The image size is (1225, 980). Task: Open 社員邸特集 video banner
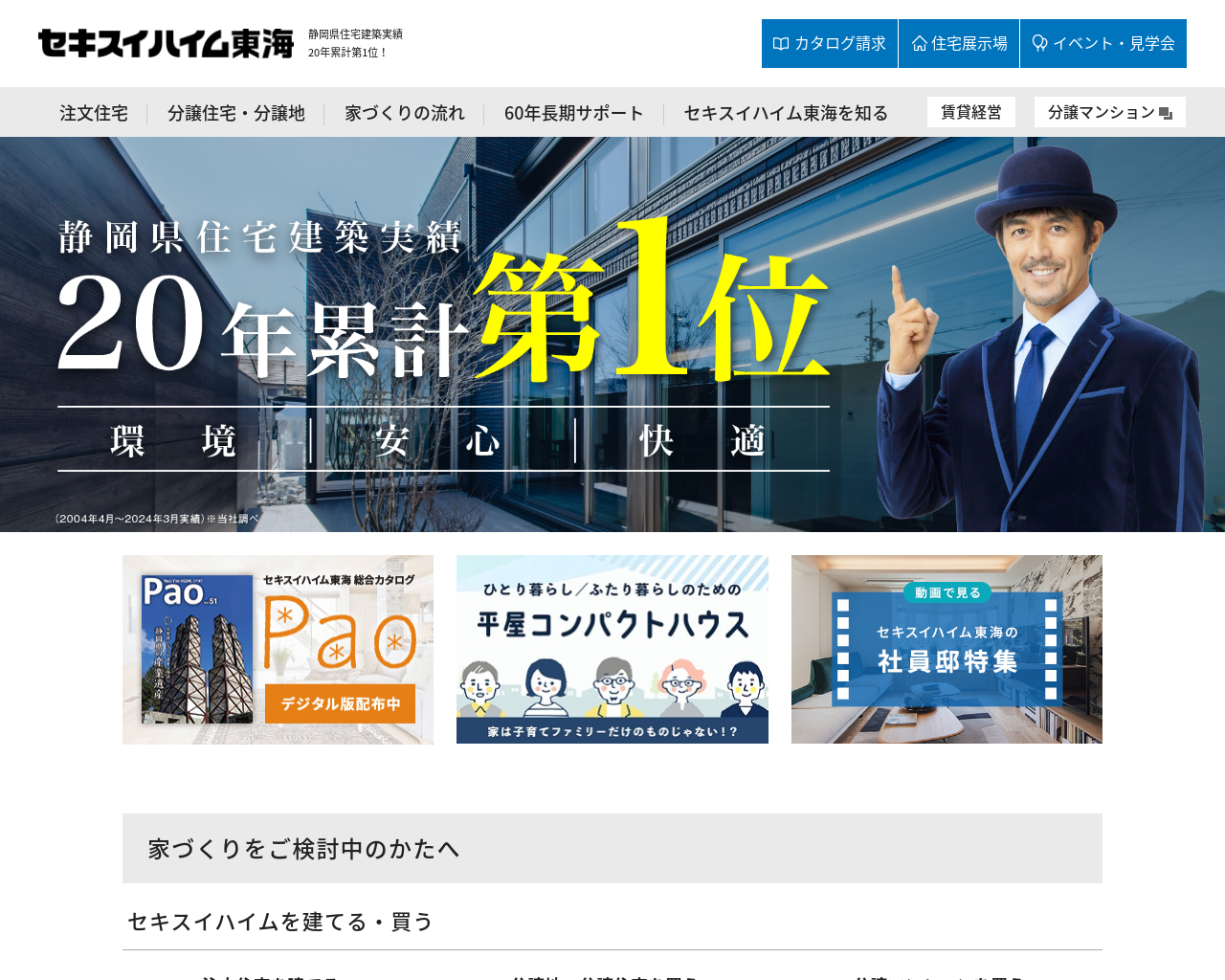point(947,650)
